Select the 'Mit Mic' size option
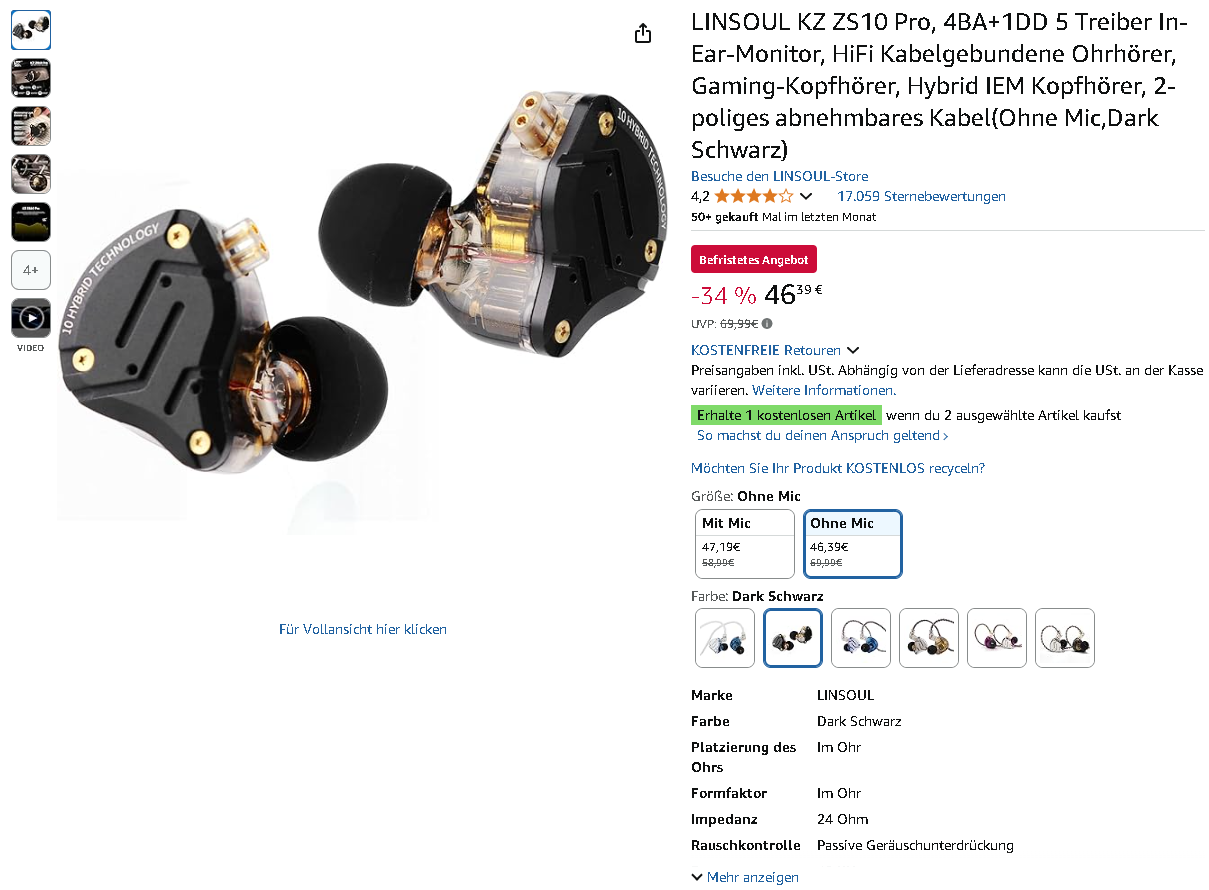The image size is (1209, 890). [x=745, y=544]
